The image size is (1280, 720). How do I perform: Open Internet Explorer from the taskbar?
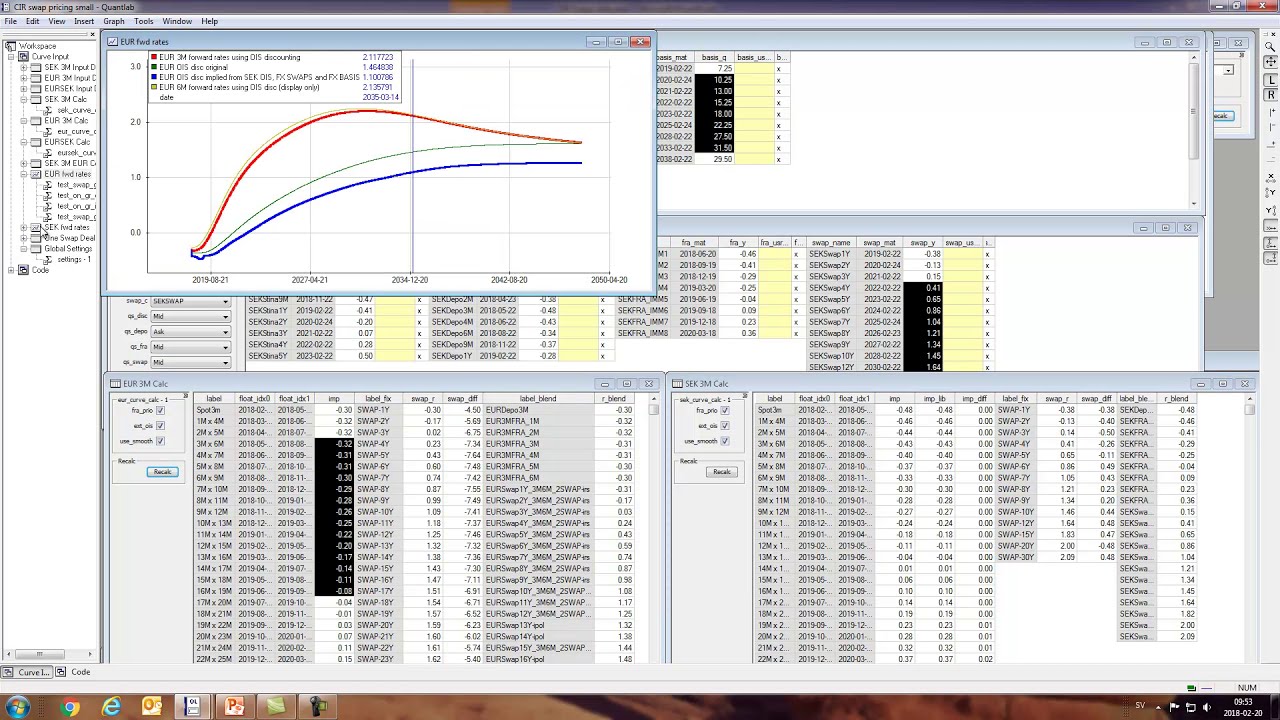(x=111, y=707)
